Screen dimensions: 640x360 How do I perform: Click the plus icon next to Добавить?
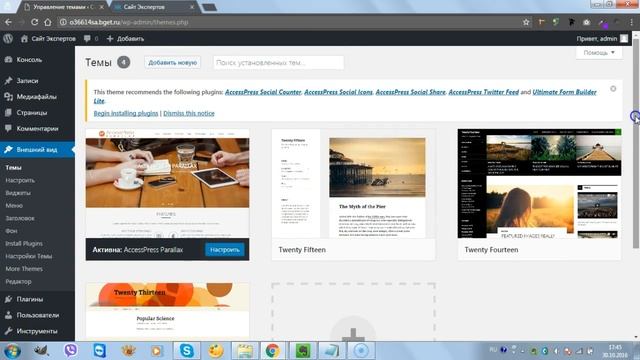(x=110, y=39)
